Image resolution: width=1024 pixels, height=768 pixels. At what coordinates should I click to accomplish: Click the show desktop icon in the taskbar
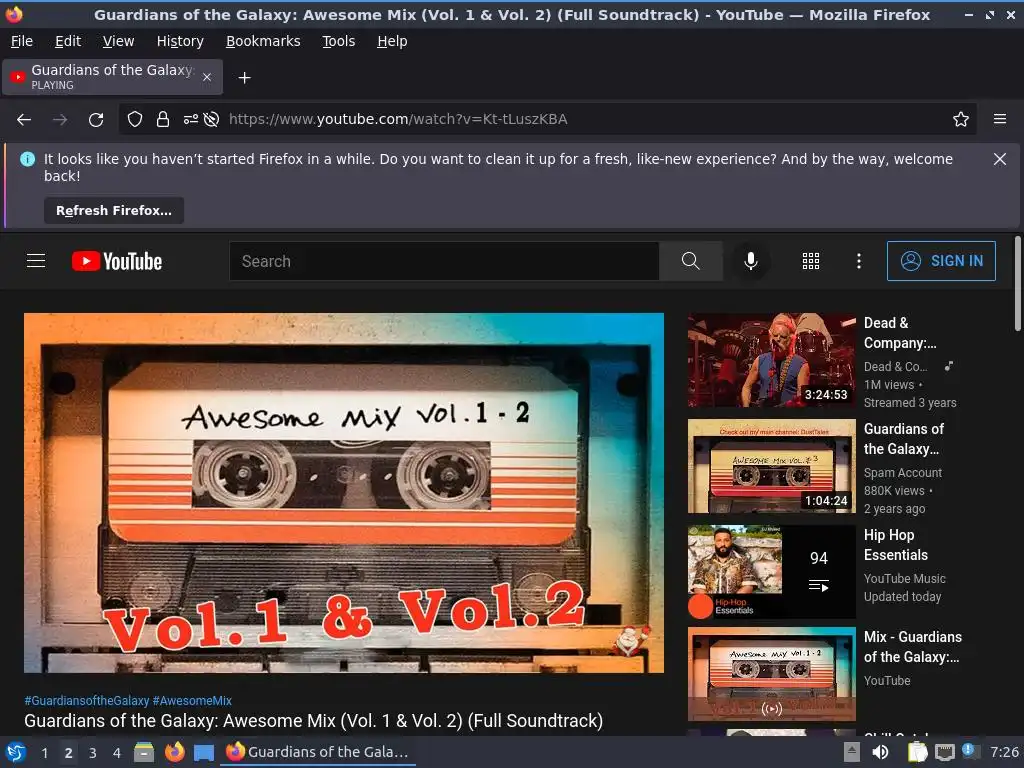click(x=204, y=752)
